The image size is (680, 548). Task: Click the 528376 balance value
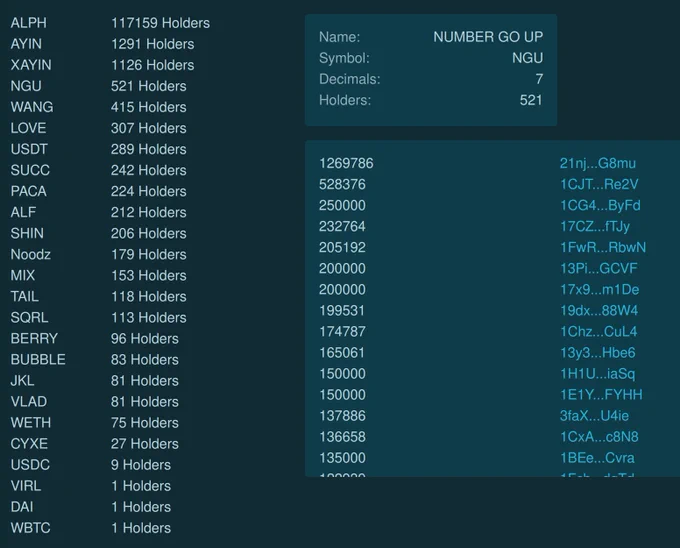point(342,184)
